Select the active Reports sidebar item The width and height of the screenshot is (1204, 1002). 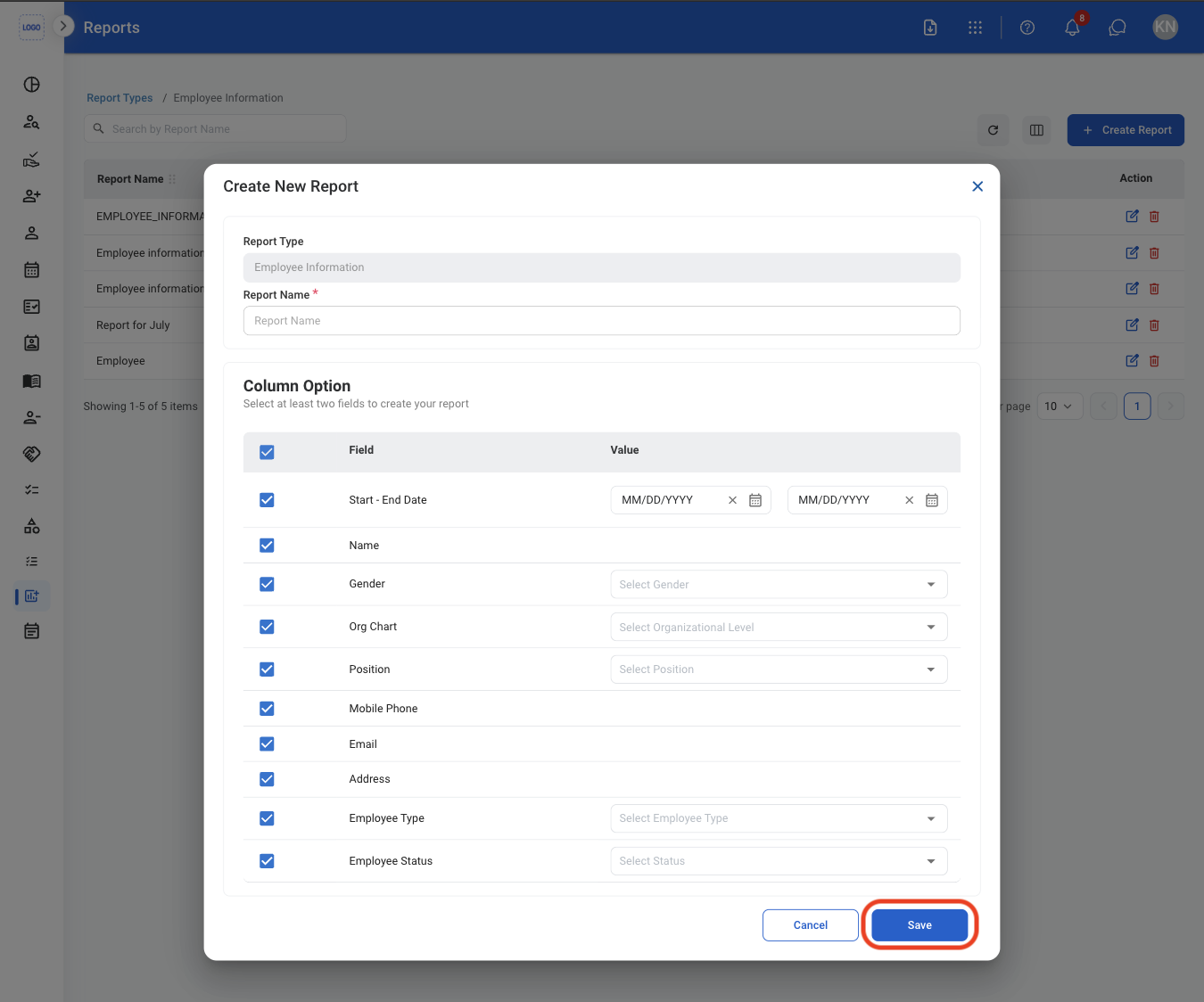[32, 595]
